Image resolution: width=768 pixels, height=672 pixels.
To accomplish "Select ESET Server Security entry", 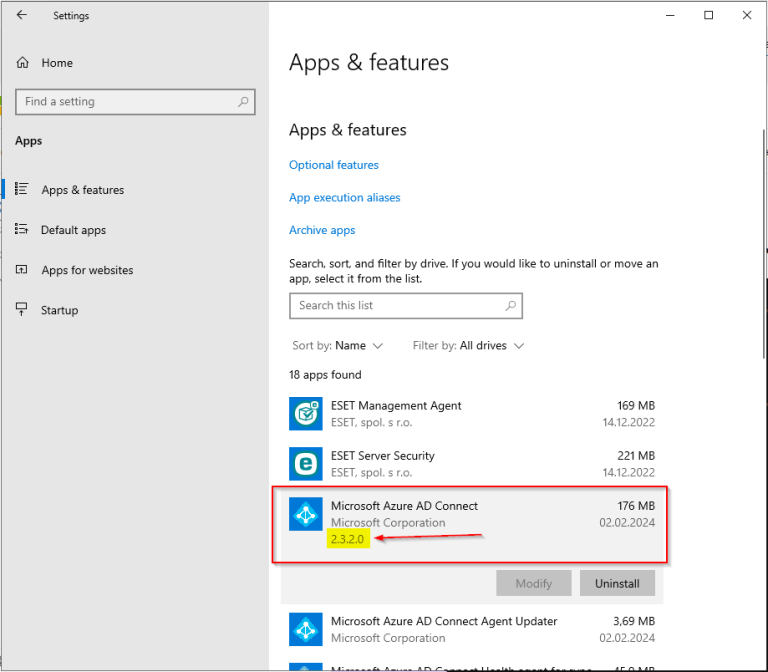I will (472, 464).
